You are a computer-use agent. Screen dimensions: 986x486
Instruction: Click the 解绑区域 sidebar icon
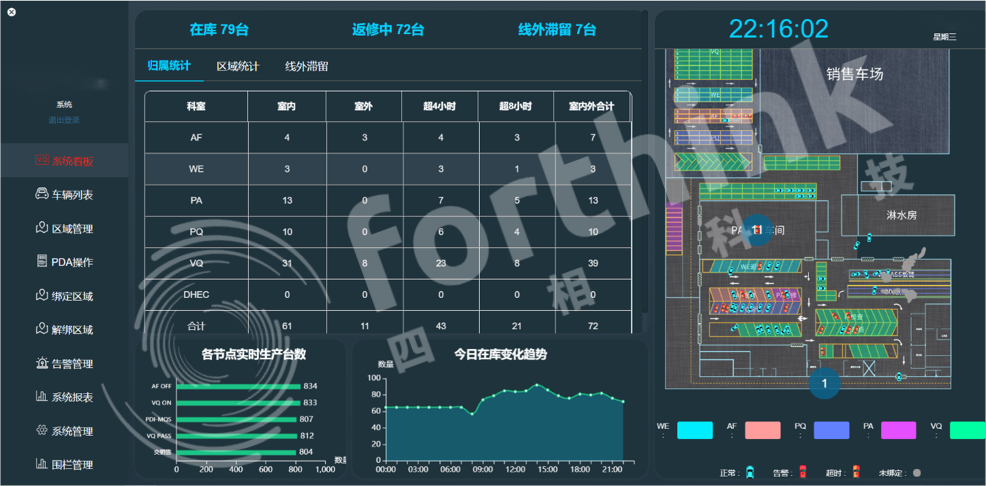(x=42, y=330)
